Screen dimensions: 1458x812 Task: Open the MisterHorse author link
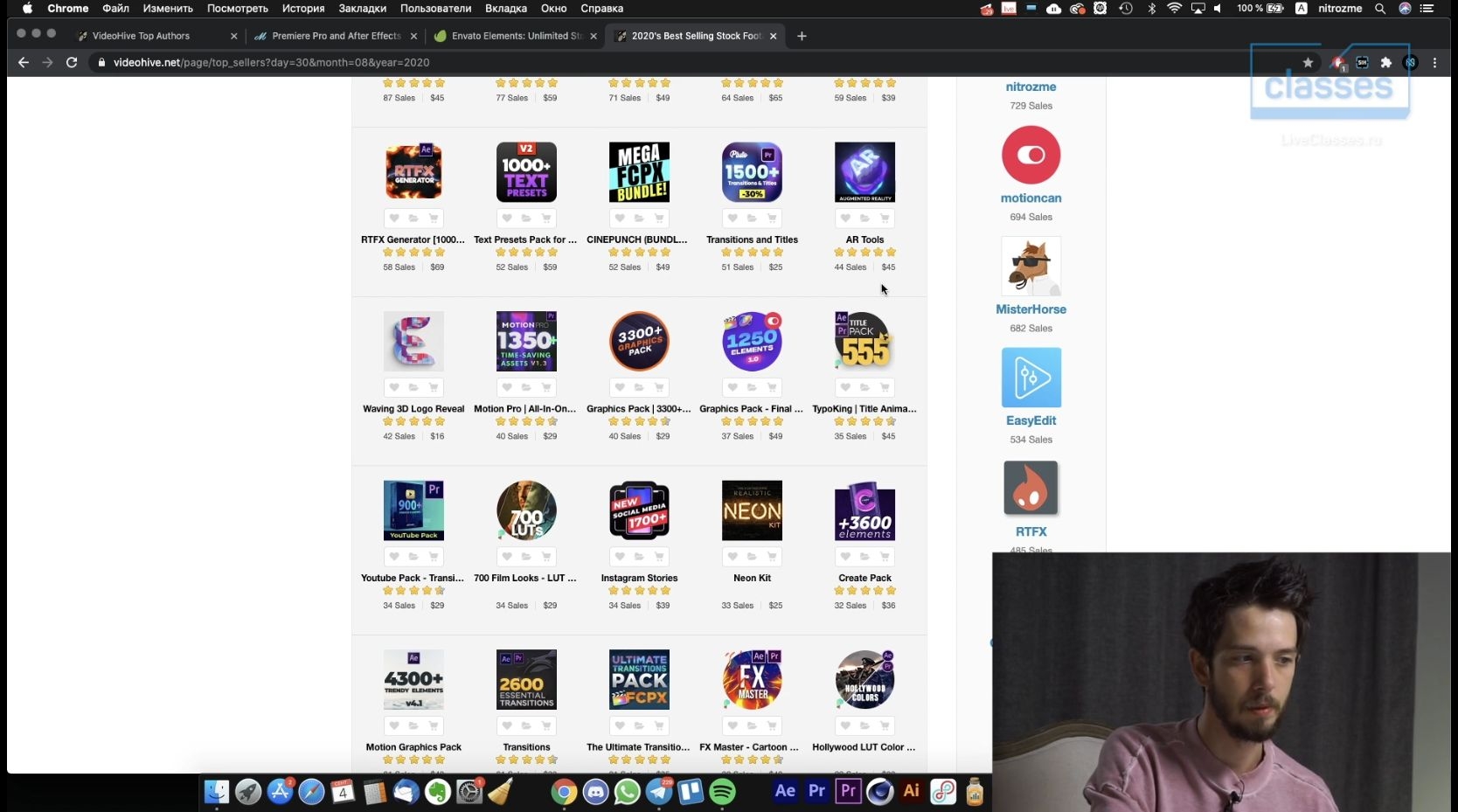click(x=1031, y=309)
